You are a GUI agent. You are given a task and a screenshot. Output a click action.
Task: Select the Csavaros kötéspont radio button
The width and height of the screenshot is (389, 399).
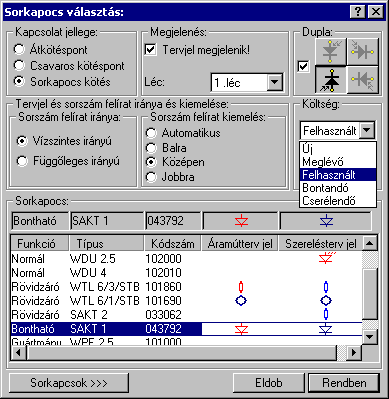[19, 66]
